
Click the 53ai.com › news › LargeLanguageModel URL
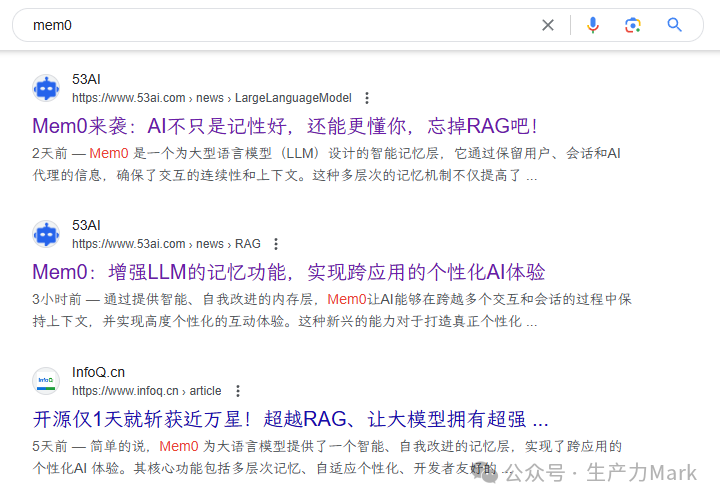point(211,98)
